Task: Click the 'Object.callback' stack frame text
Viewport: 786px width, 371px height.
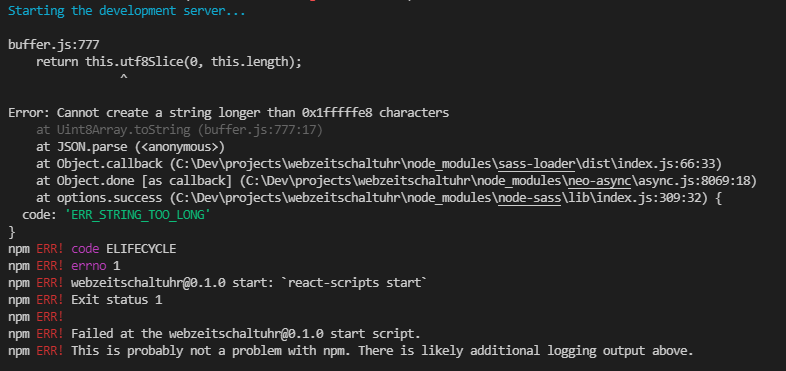Action: 109,163
